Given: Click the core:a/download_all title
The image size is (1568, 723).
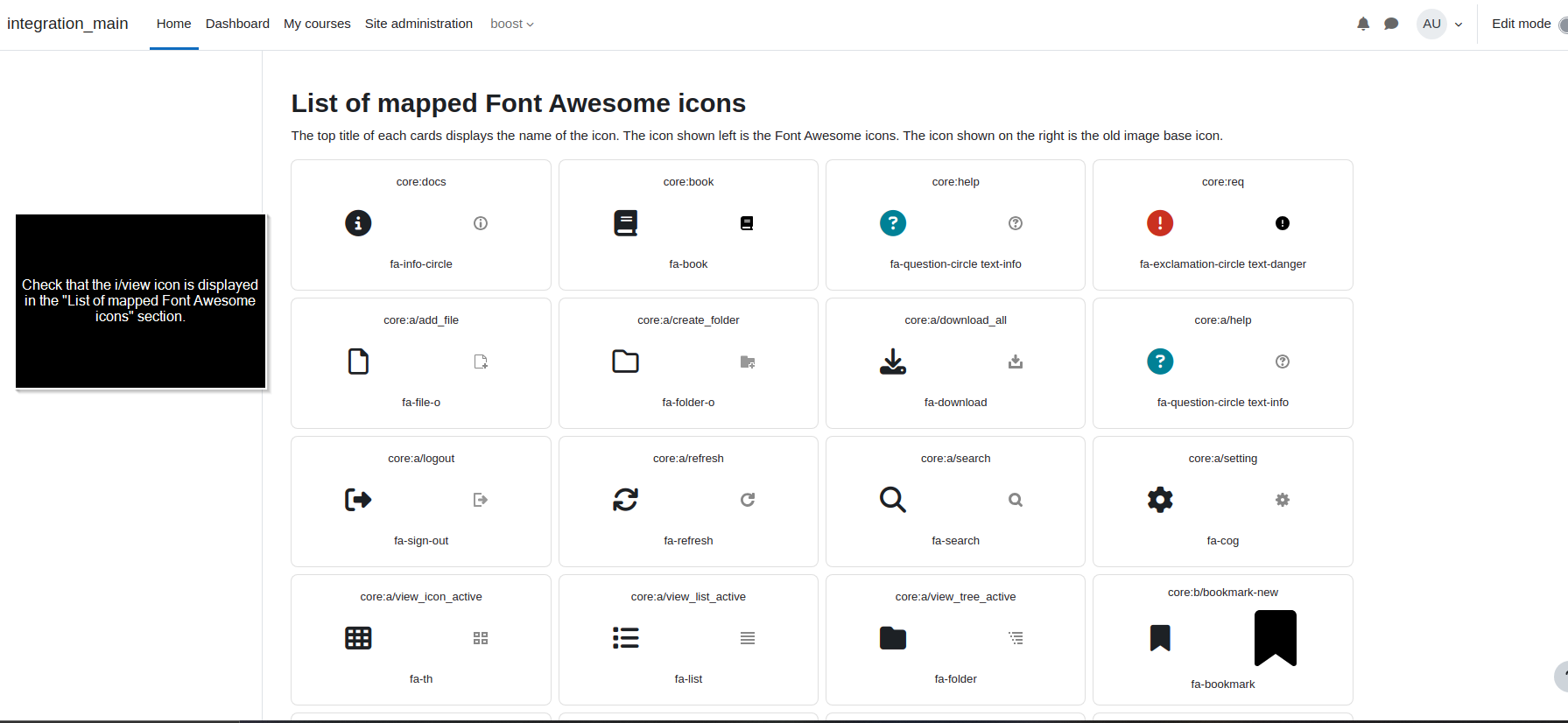Looking at the screenshot, I should tap(955, 320).
